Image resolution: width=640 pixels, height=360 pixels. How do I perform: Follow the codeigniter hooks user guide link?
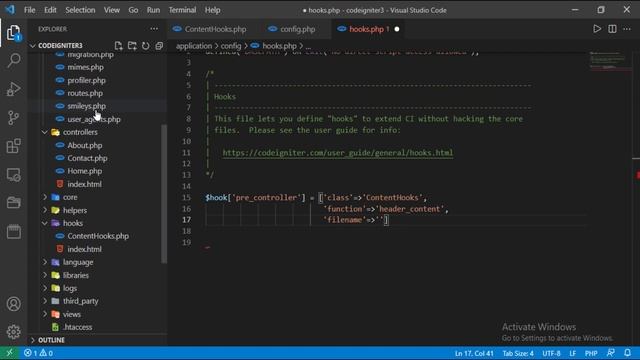point(338,153)
